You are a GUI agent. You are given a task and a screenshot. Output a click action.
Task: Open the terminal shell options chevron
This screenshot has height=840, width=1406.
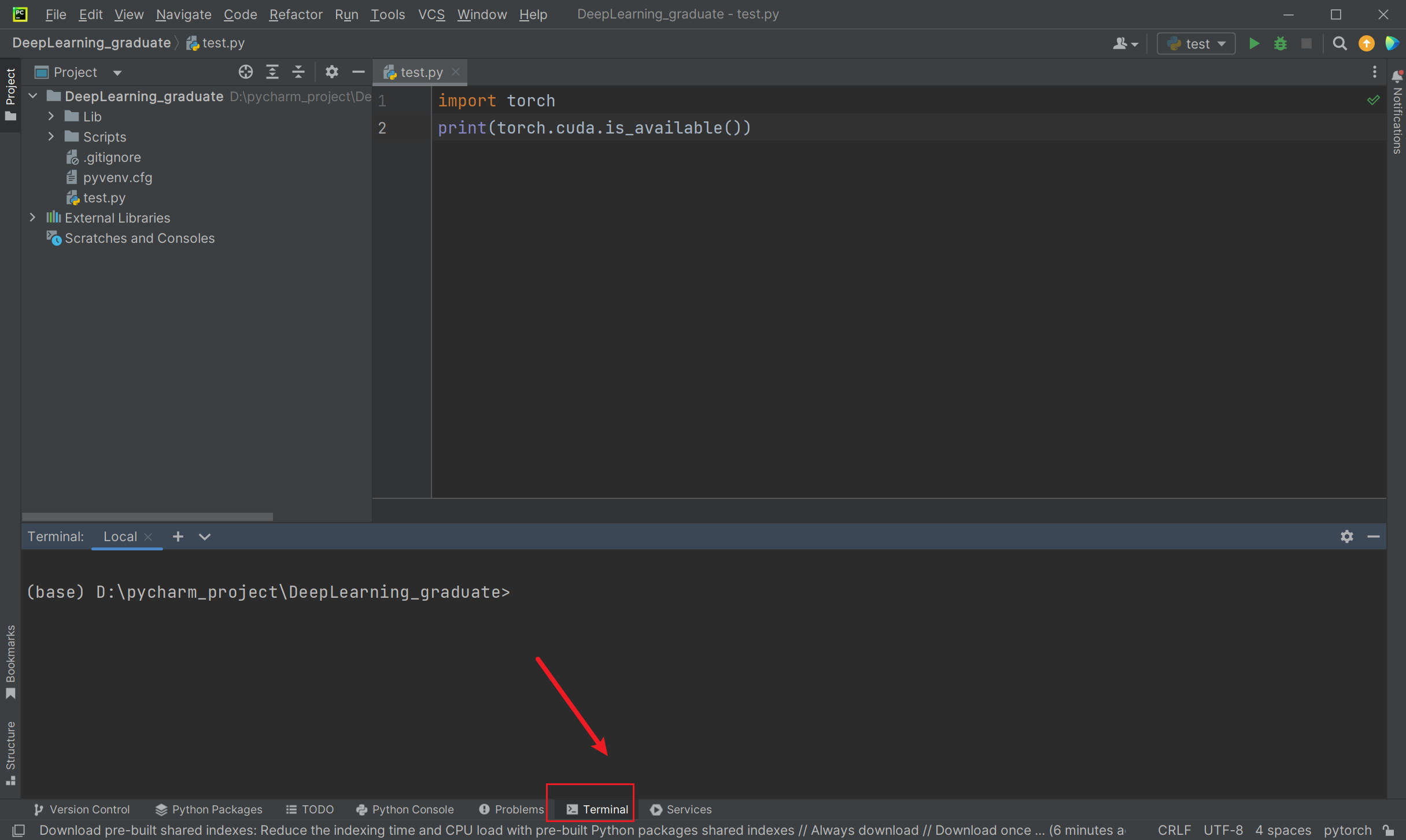tap(205, 536)
